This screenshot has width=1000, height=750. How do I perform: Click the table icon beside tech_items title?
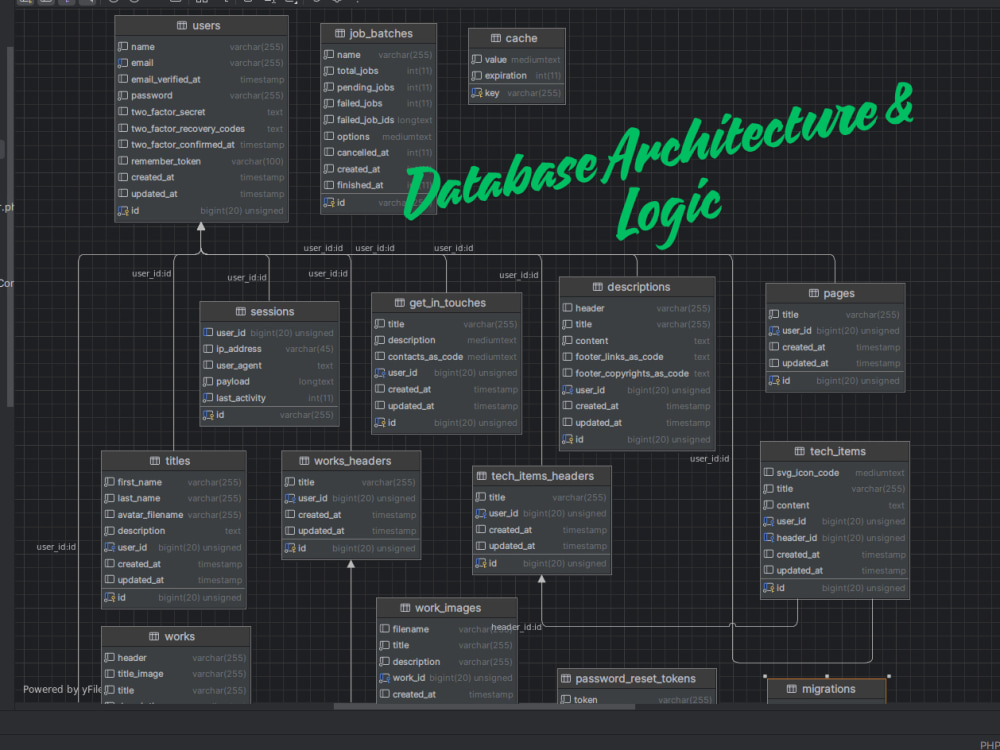pos(800,451)
